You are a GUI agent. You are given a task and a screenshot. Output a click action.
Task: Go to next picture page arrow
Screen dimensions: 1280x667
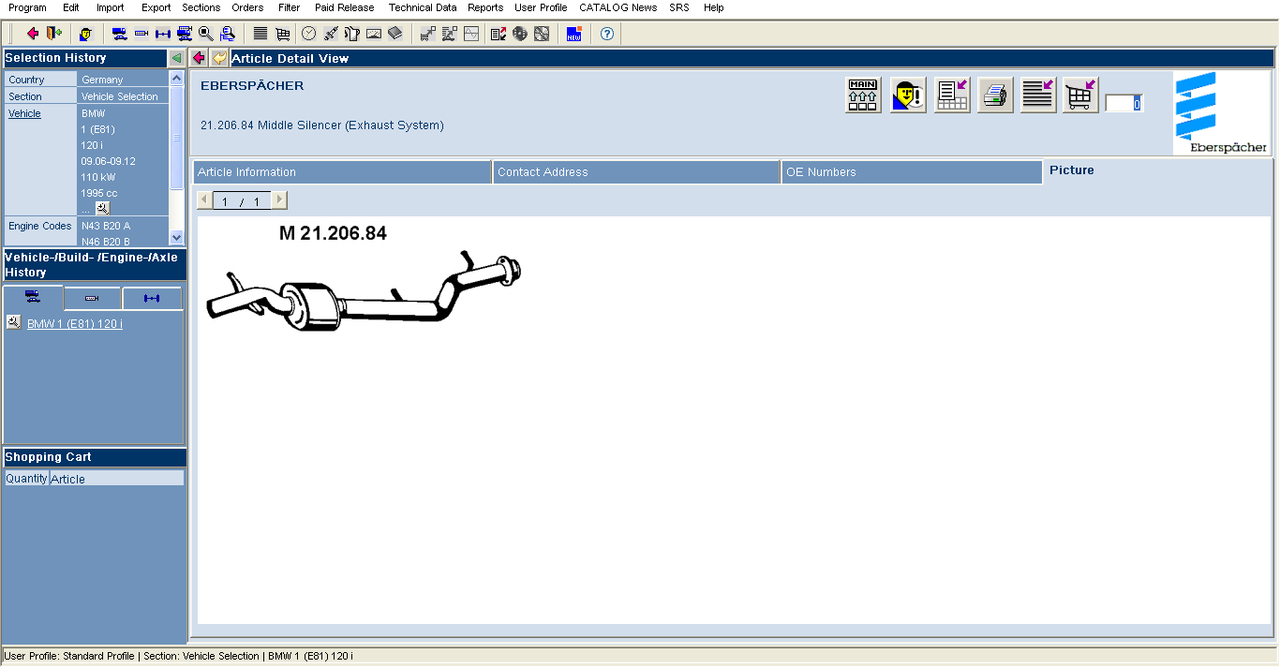pos(279,201)
